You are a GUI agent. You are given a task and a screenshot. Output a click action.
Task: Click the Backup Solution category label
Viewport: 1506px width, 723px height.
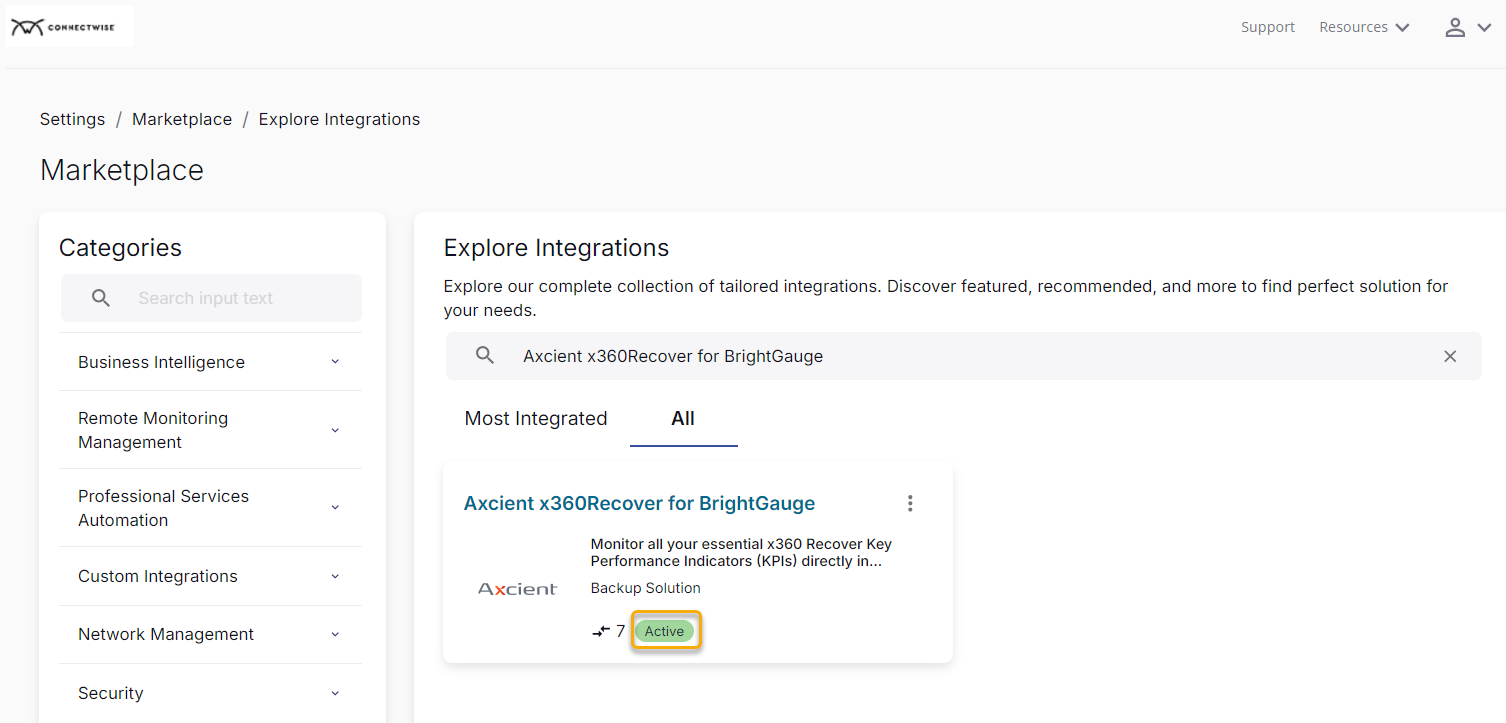coord(646,588)
